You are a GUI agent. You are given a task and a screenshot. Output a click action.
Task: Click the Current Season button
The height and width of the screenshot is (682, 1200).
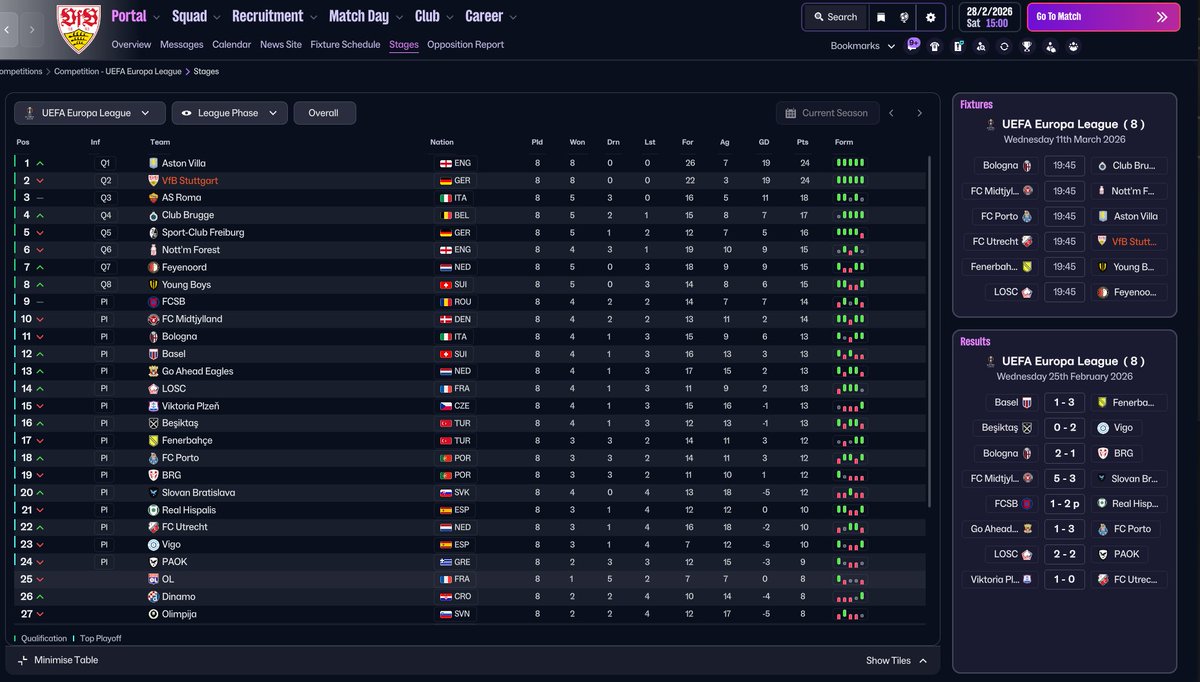(827, 113)
